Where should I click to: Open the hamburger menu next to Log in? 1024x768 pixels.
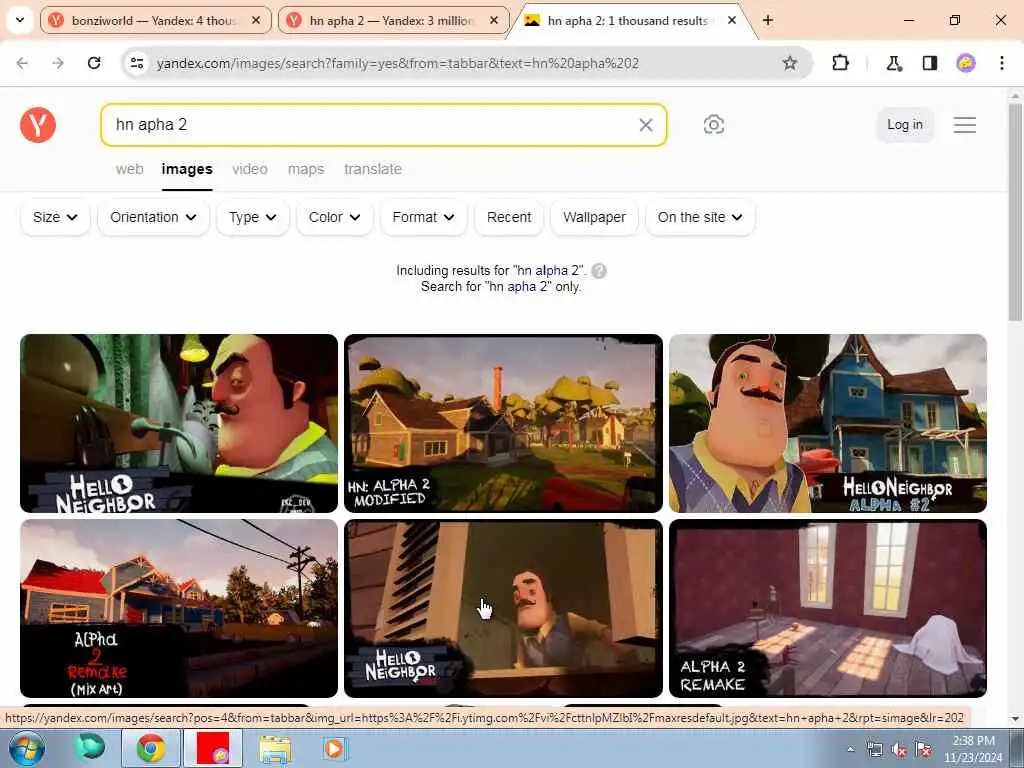coord(965,125)
